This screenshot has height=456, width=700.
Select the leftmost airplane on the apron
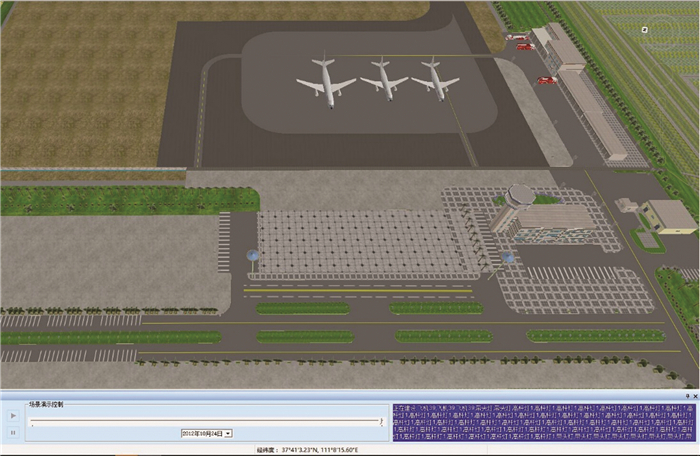(x=325, y=80)
